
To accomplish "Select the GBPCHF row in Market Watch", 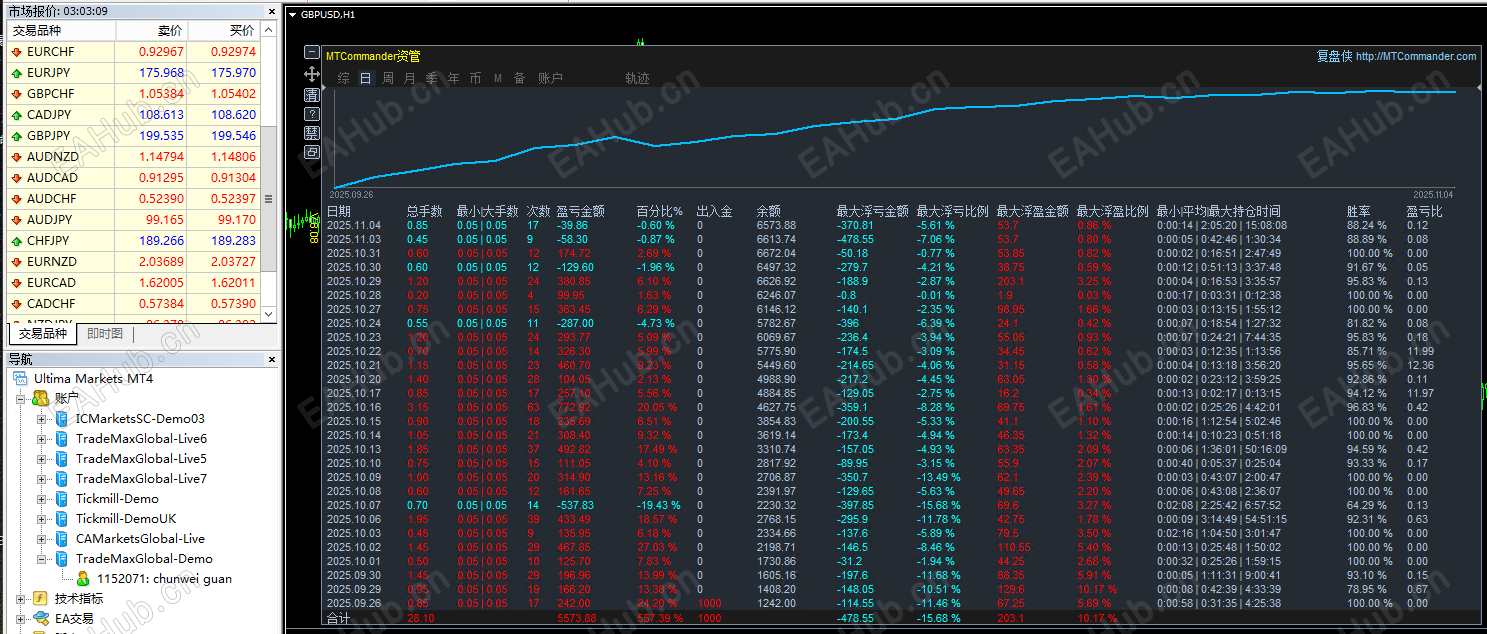I will point(133,94).
